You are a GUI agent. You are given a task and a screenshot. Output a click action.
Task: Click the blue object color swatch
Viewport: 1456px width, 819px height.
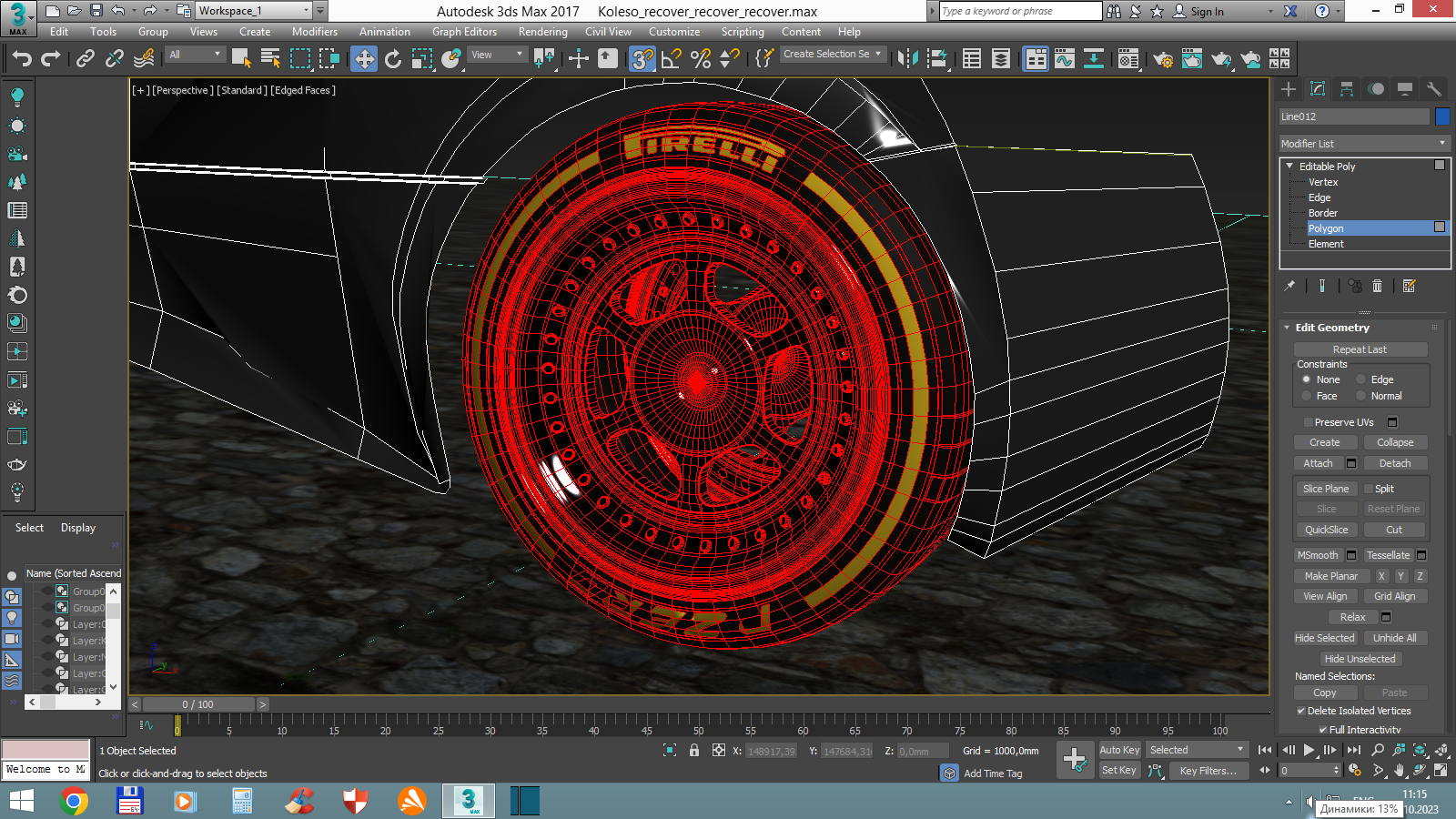(1442, 116)
